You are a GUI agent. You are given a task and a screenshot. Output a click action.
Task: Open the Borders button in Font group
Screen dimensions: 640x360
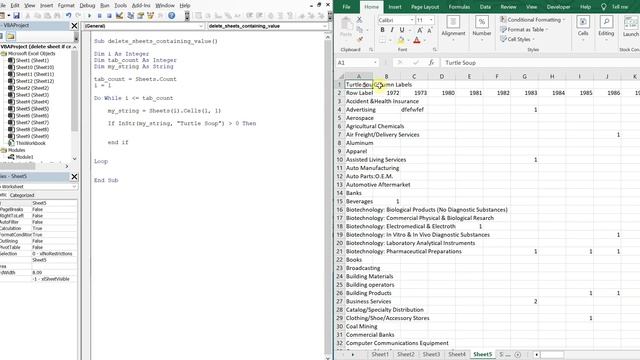point(382,40)
